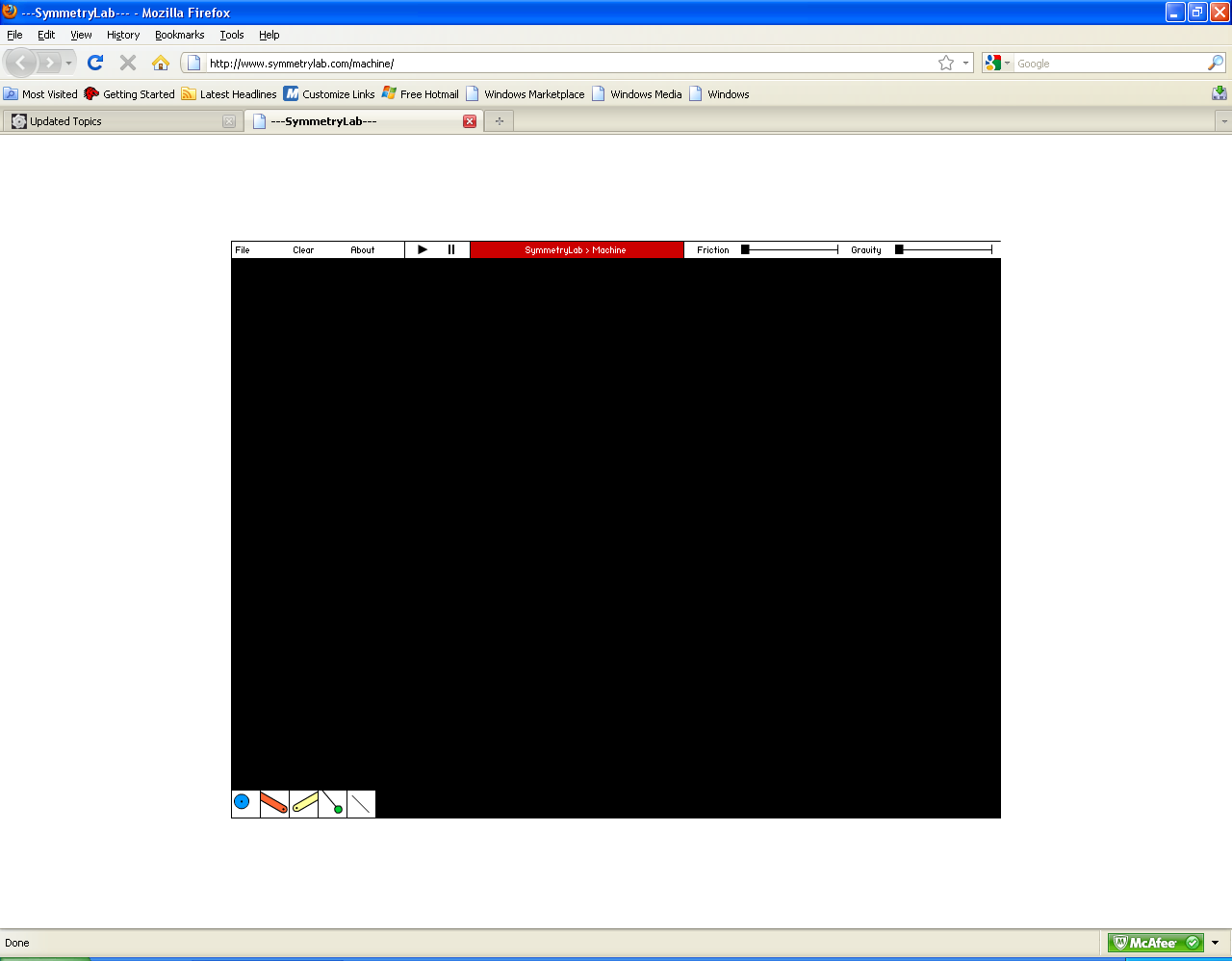This screenshot has height=961, width=1232.
Task: Select the yellow rod tool
Action: [303, 803]
